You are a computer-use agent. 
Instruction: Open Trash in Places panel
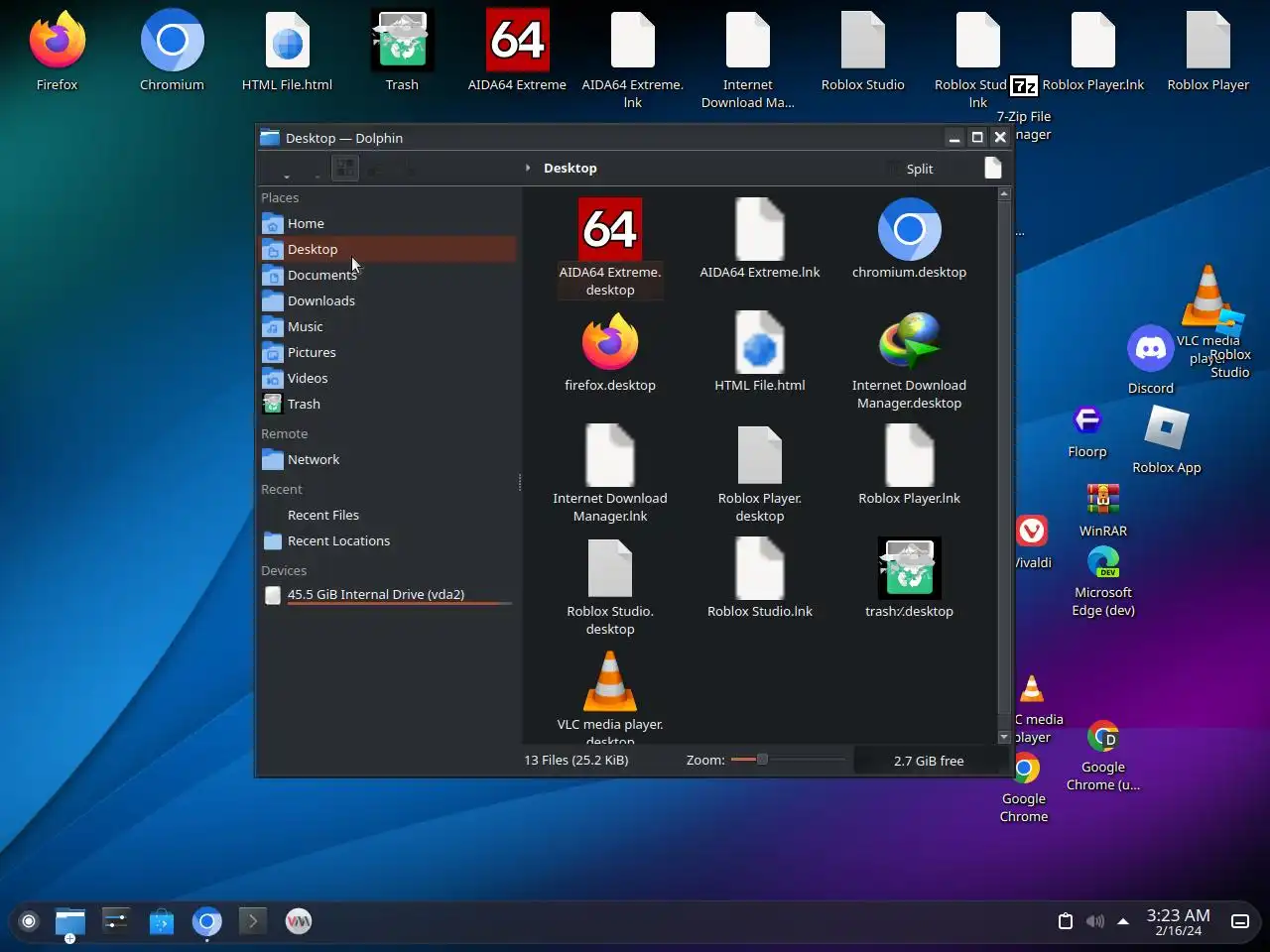pyautogui.click(x=387, y=404)
